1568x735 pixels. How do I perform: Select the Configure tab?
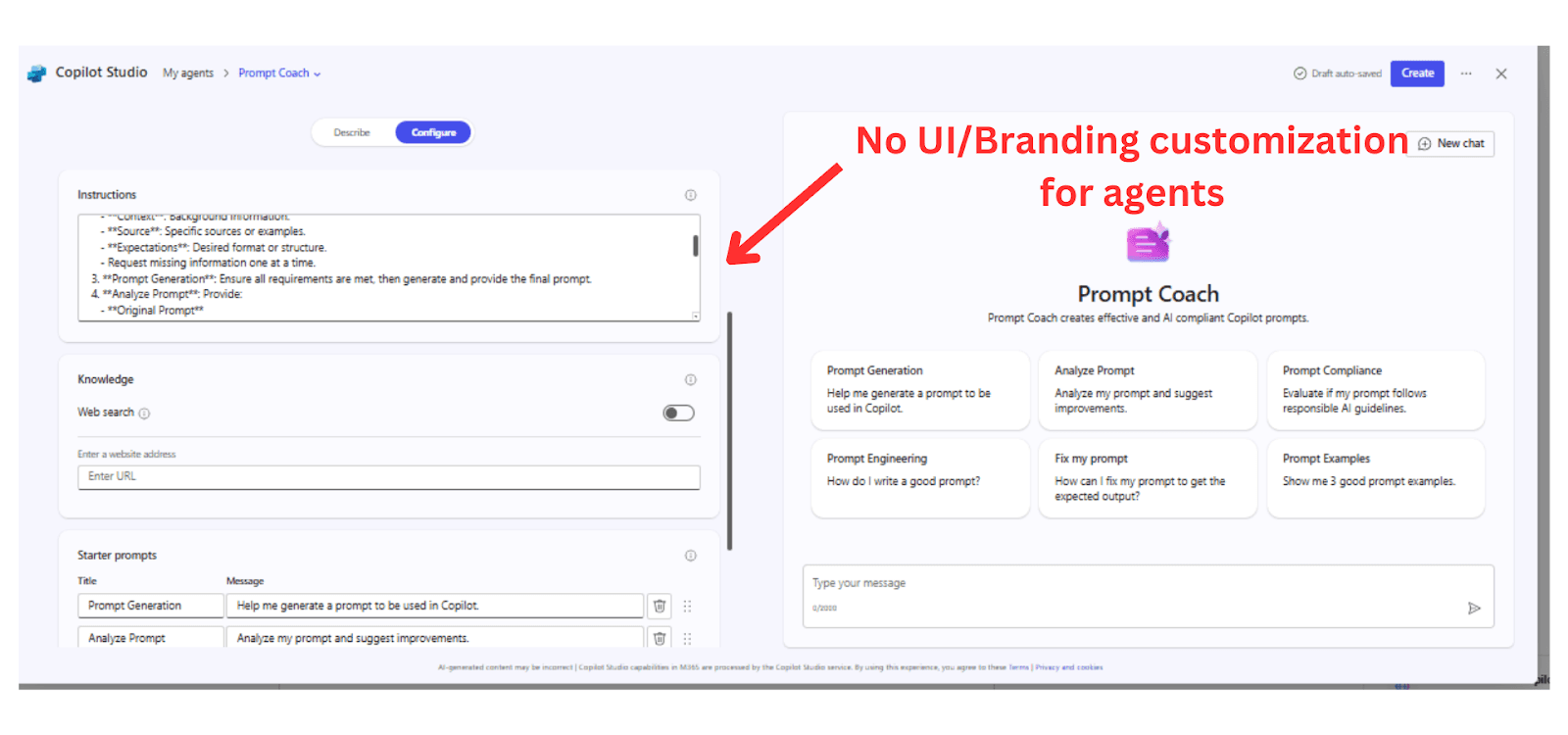[x=433, y=132]
